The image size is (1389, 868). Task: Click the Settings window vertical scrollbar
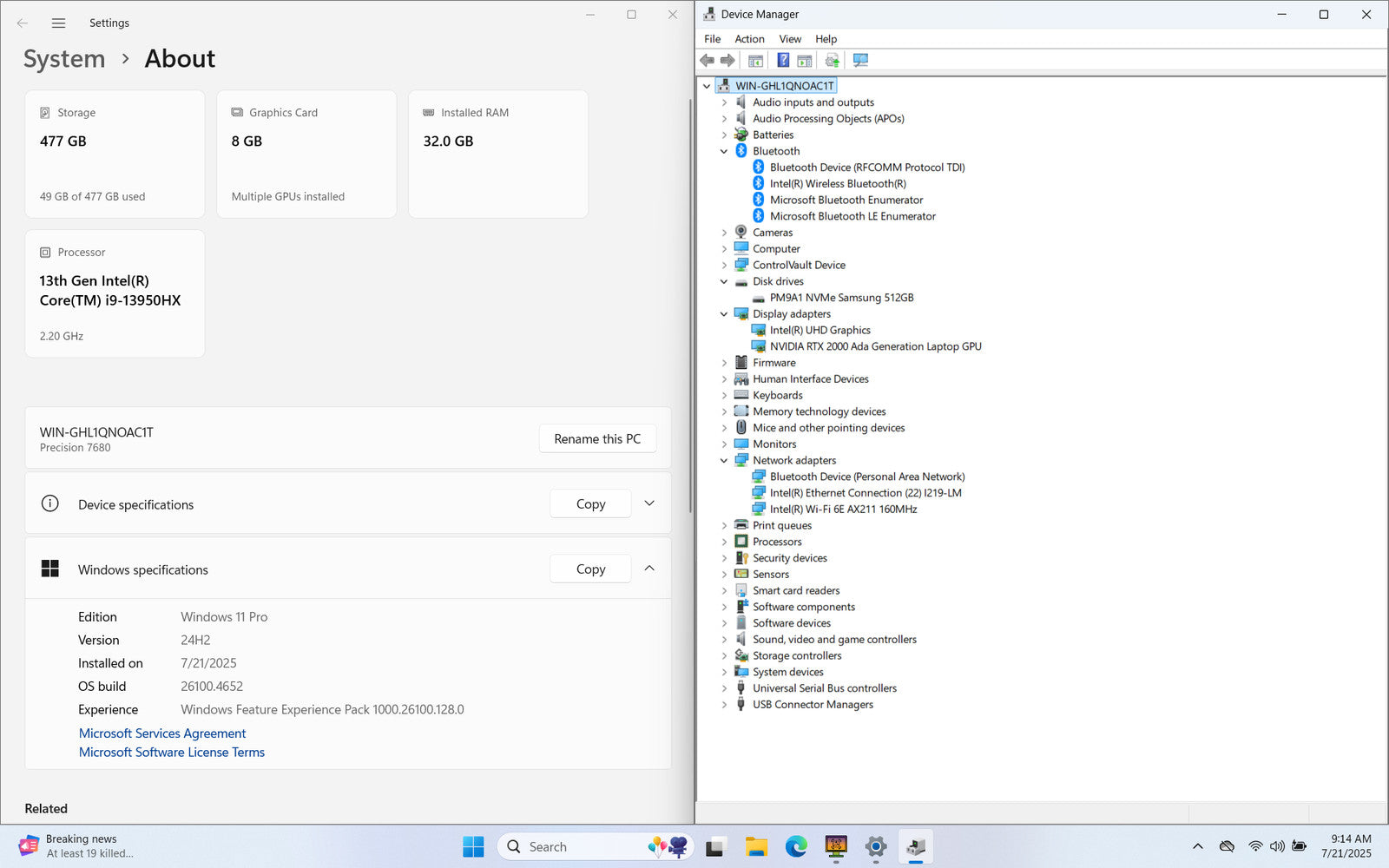click(x=690, y=304)
